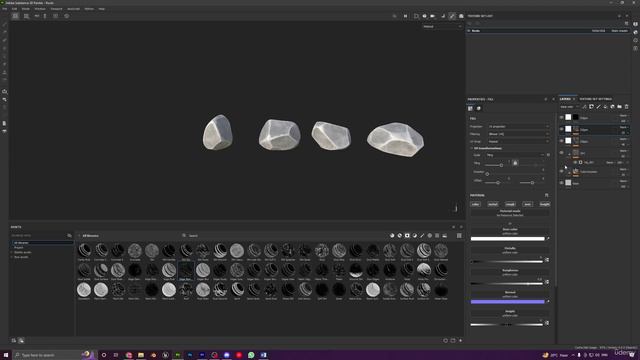640x360 pixels.
Task: Filter assets by Environments
Action: point(444,236)
